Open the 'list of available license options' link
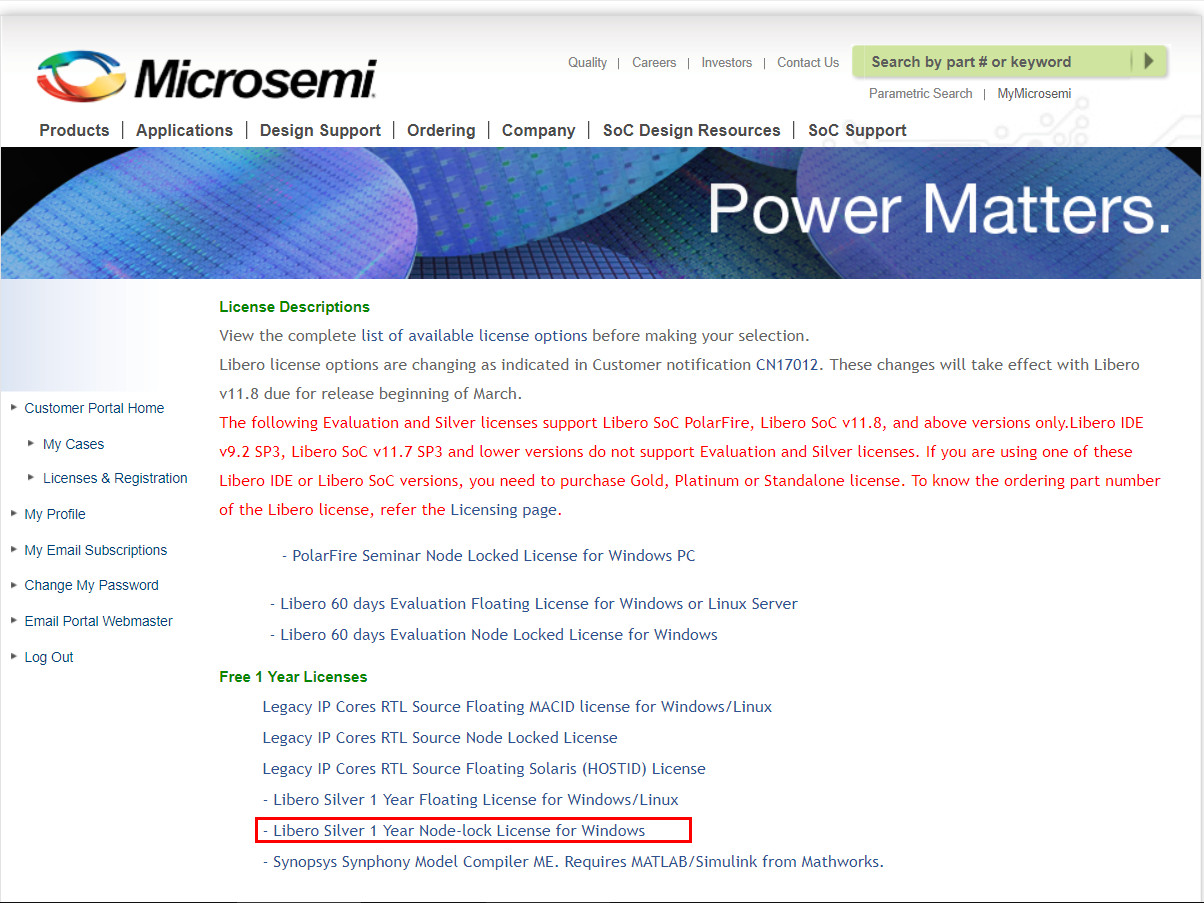This screenshot has height=903, width=1204. tap(474, 336)
